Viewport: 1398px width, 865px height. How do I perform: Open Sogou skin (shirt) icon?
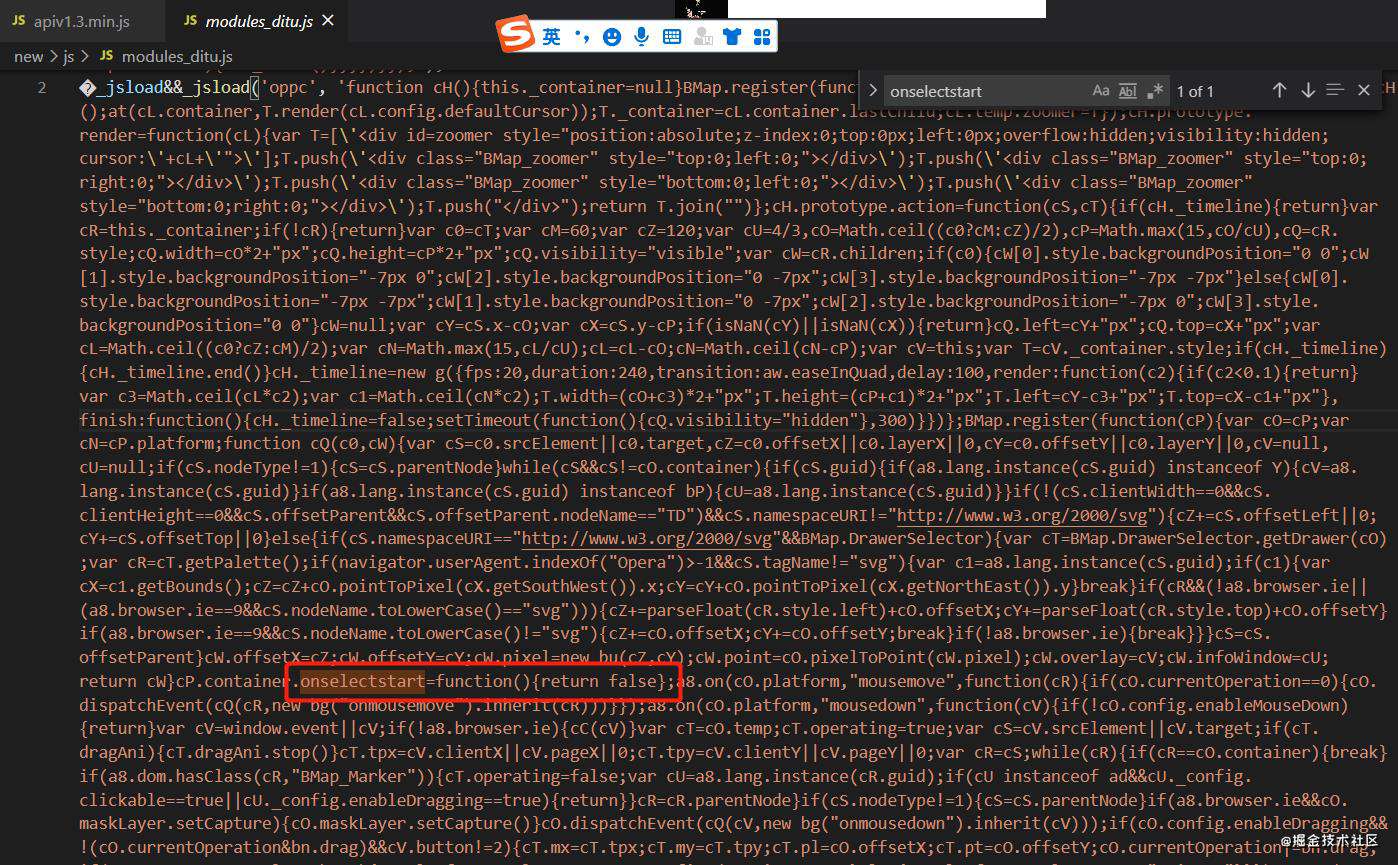click(732, 37)
